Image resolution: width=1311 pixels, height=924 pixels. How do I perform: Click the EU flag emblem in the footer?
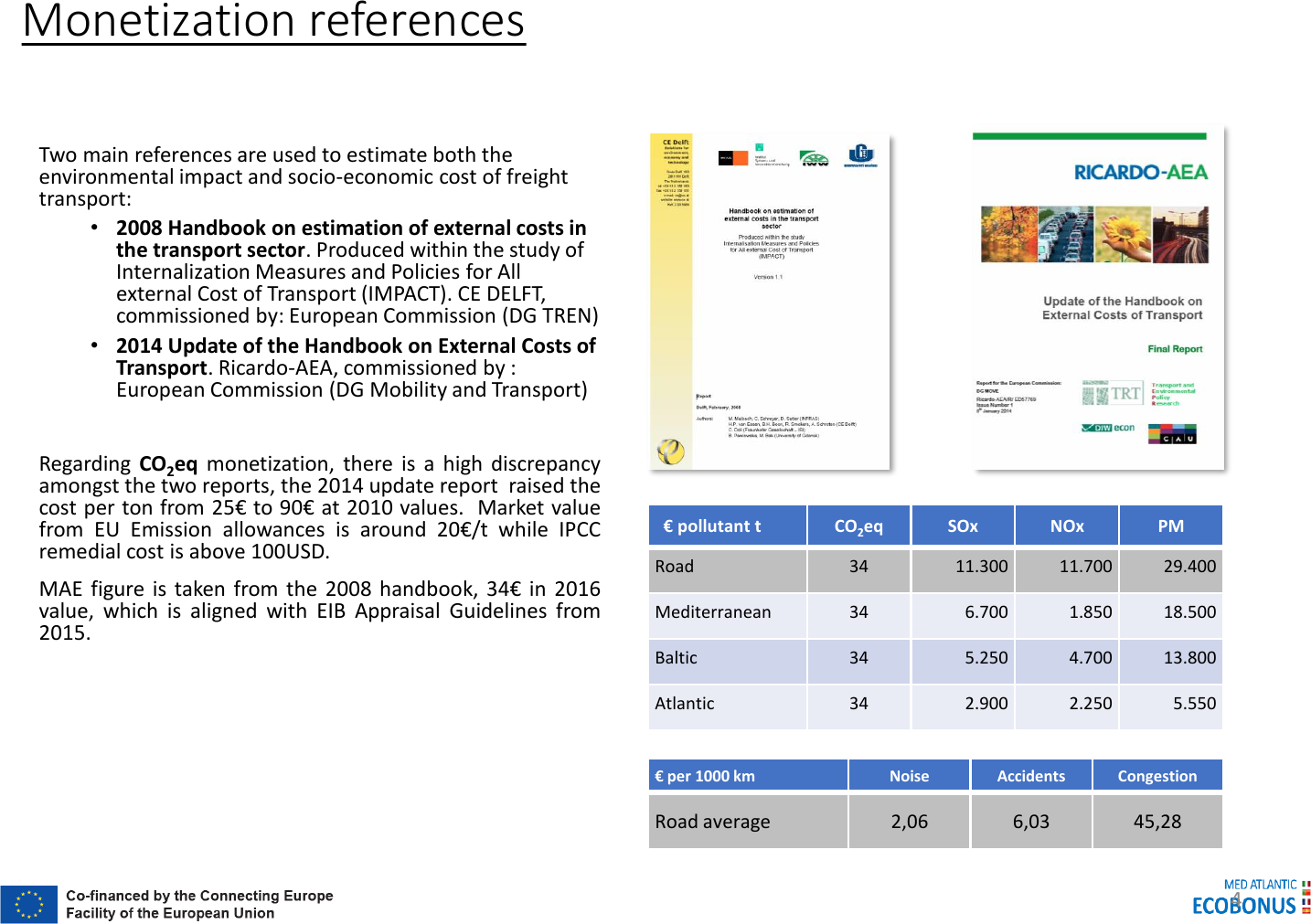[27, 905]
